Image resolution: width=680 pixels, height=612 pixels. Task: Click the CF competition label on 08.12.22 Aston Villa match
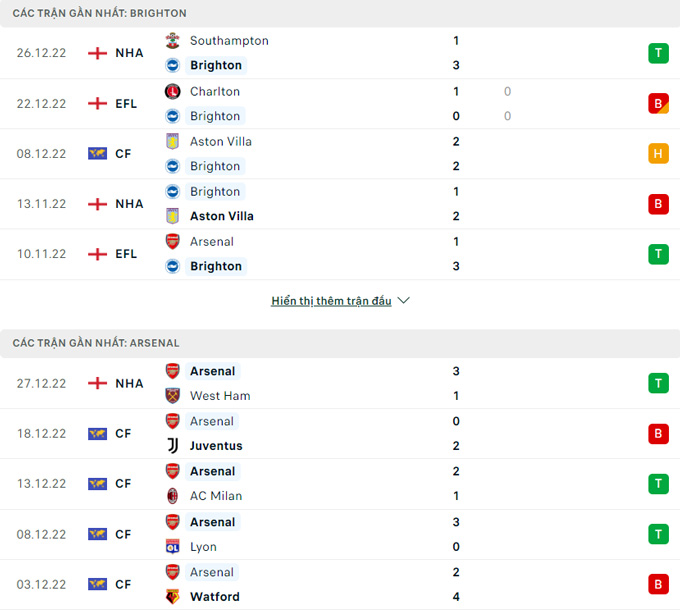point(123,153)
